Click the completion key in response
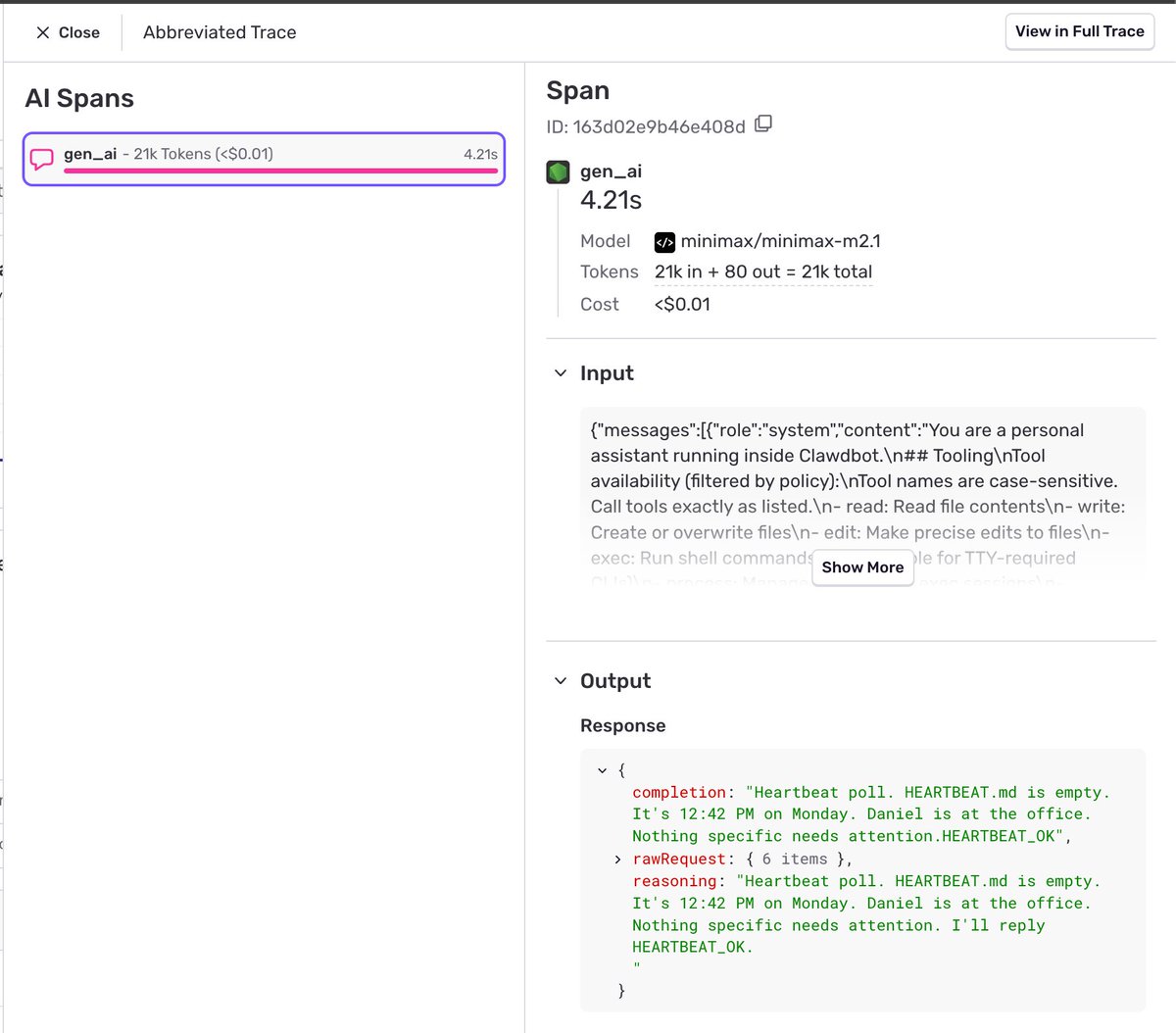 [679, 792]
